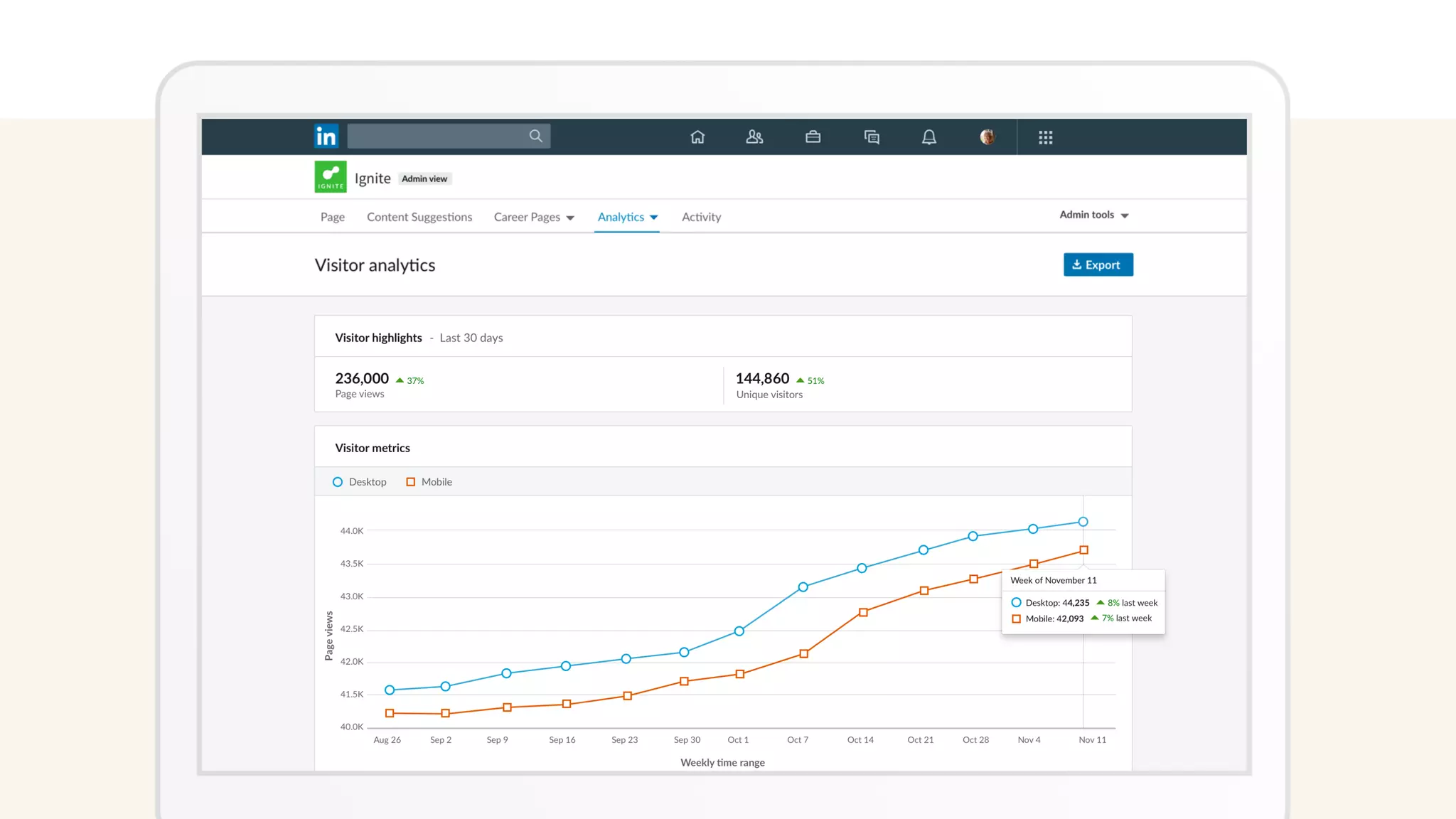Toggle the Desktop series in legend
Viewport: 1456px width, 819px height.
(360, 482)
